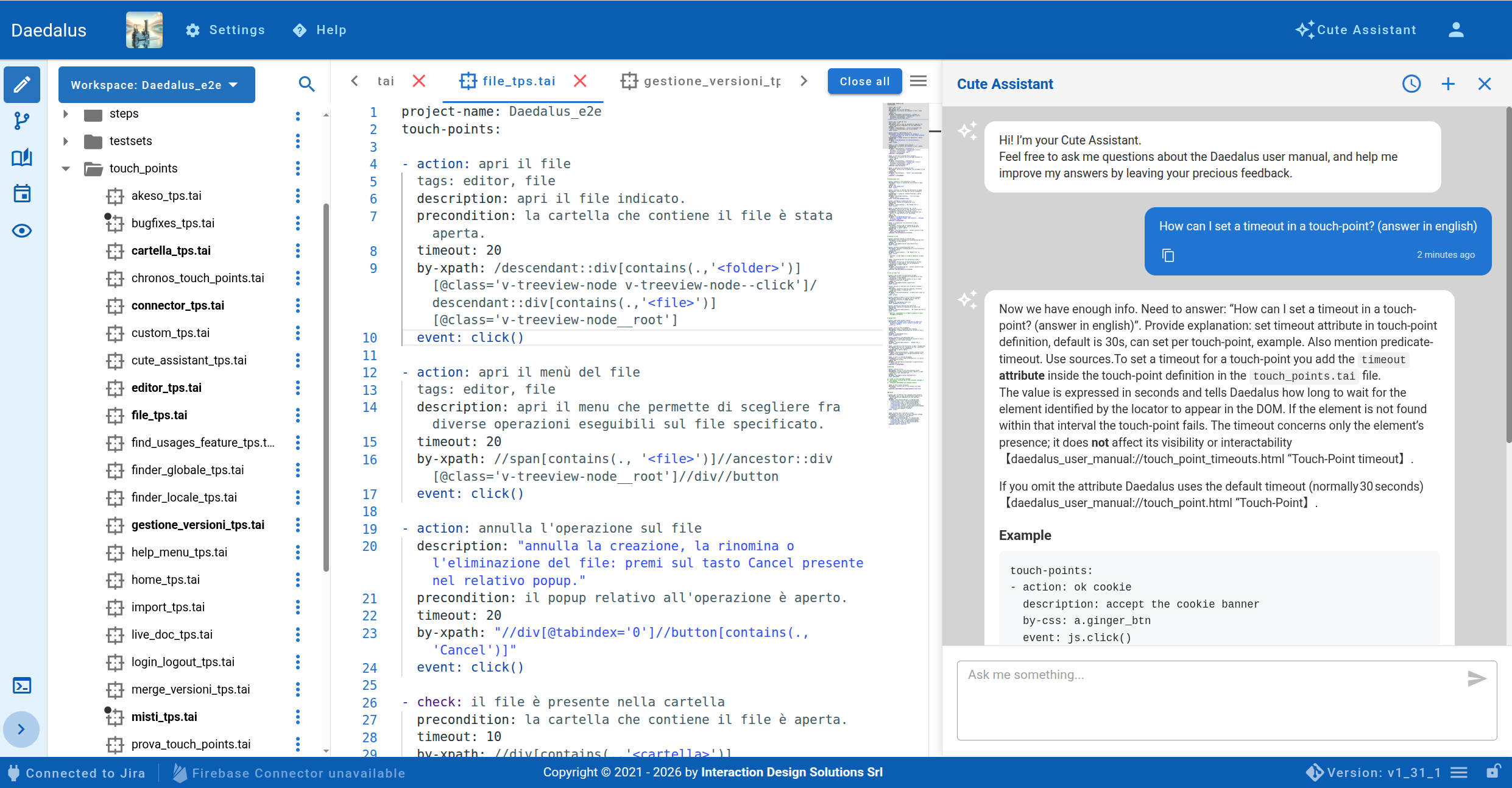Image resolution: width=1512 pixels, height=788 pixels.
Task: Open Cute Assistant chat history clock
Action: 1411,84
